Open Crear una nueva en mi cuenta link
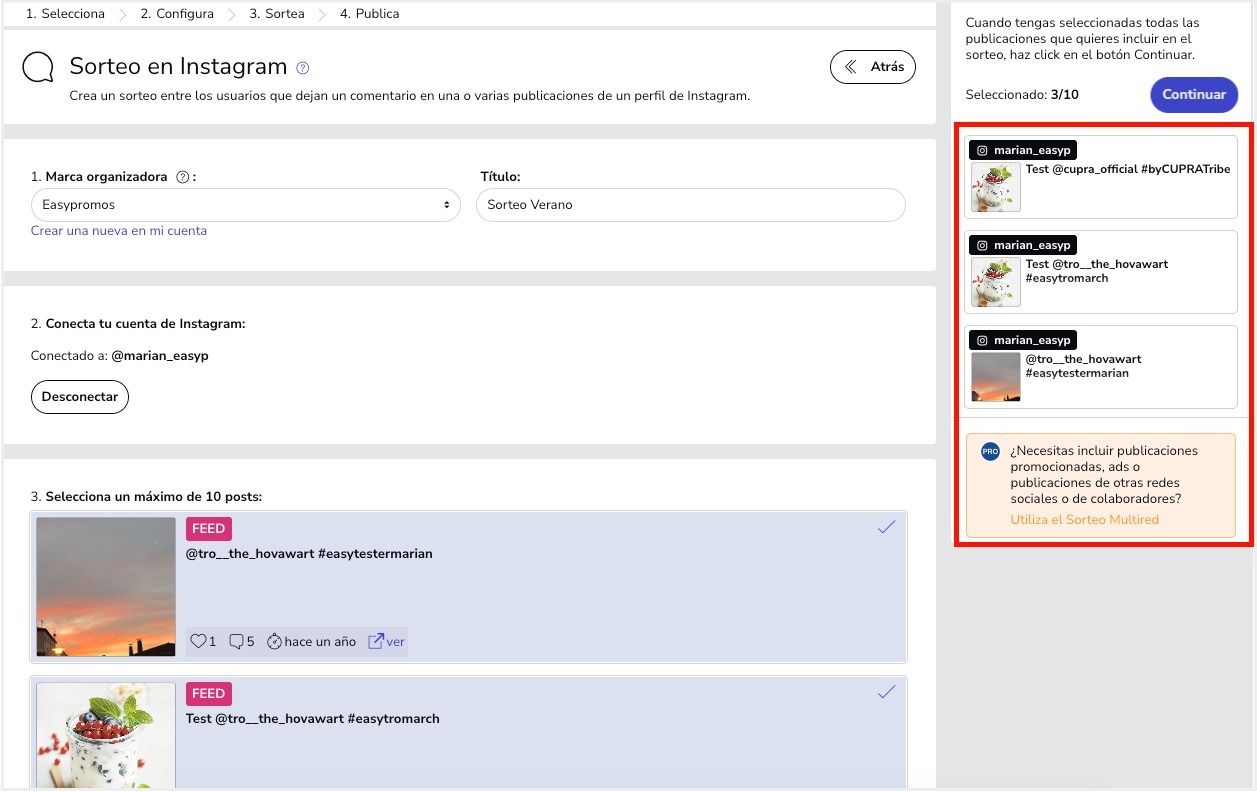 (x=119, y=231)
